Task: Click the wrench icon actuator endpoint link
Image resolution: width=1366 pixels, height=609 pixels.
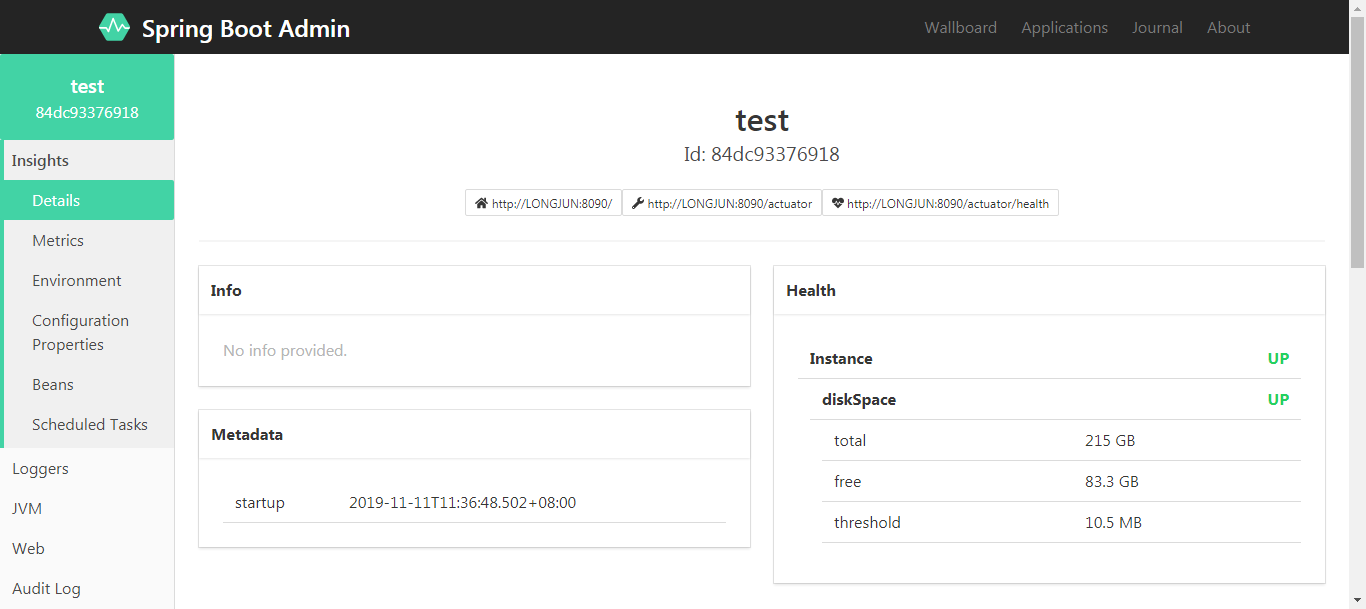Action: pyautogui.click(x=722, y=202)
